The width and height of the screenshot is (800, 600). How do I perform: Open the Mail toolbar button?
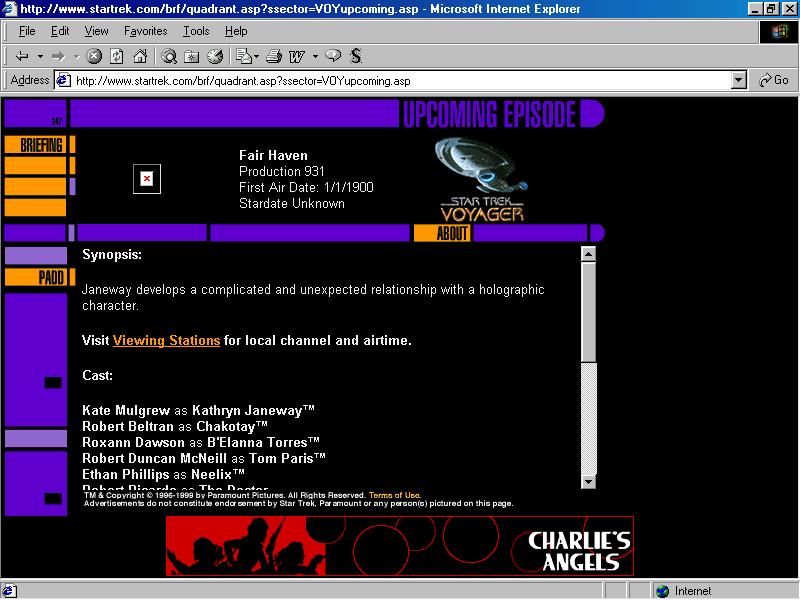click(245, 56)
